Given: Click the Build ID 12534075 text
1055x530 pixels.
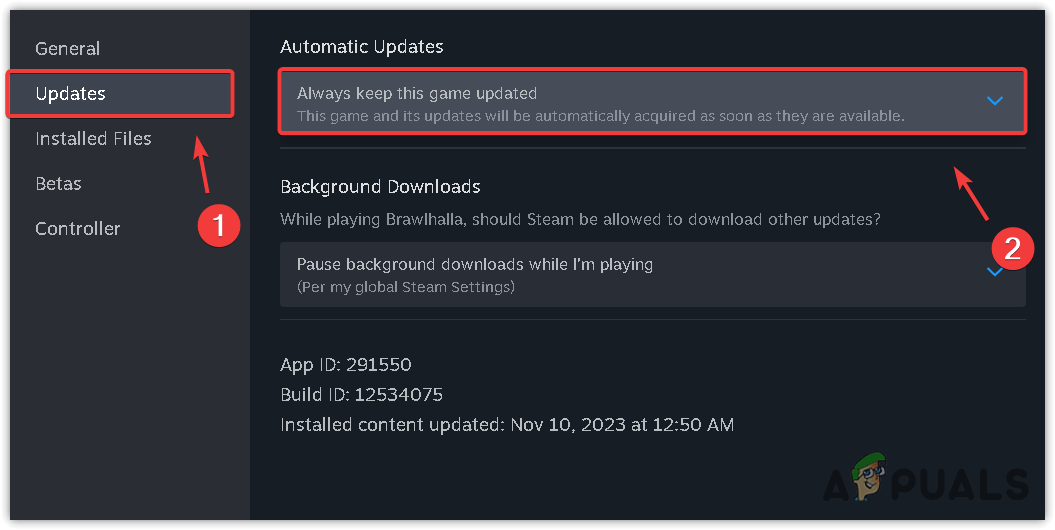Looking at the screenshot, I should (x=361, y=395).
